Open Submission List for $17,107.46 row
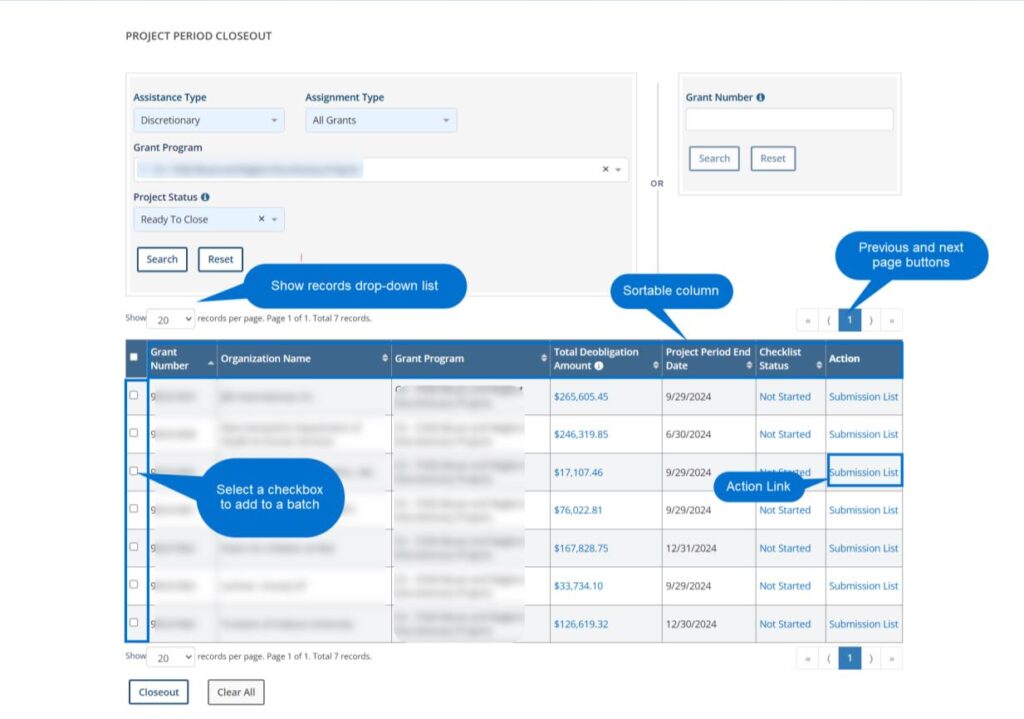The height and width of the screenshot is (719, 1024). [863, 472]
